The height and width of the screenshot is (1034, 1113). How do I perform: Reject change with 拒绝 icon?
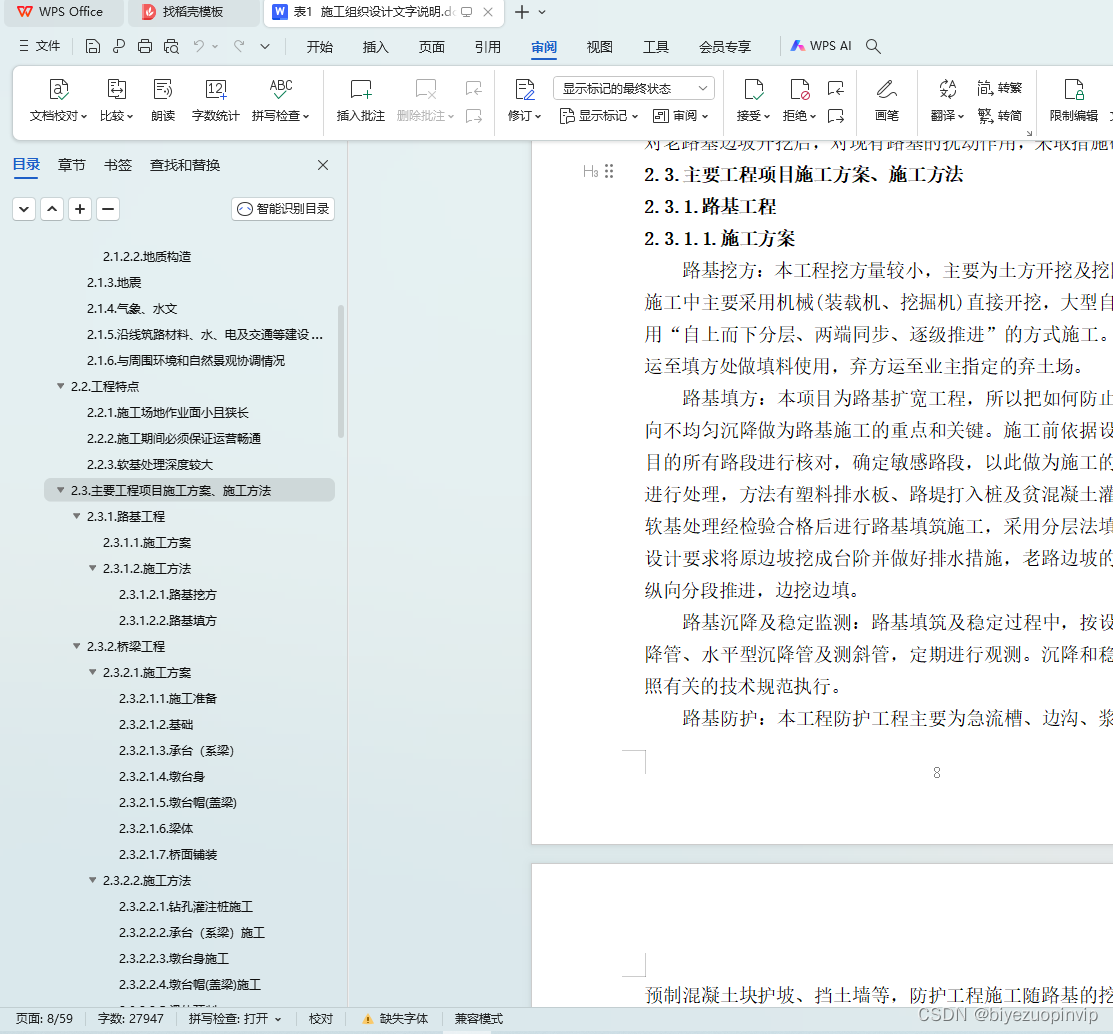coord(799,90)
